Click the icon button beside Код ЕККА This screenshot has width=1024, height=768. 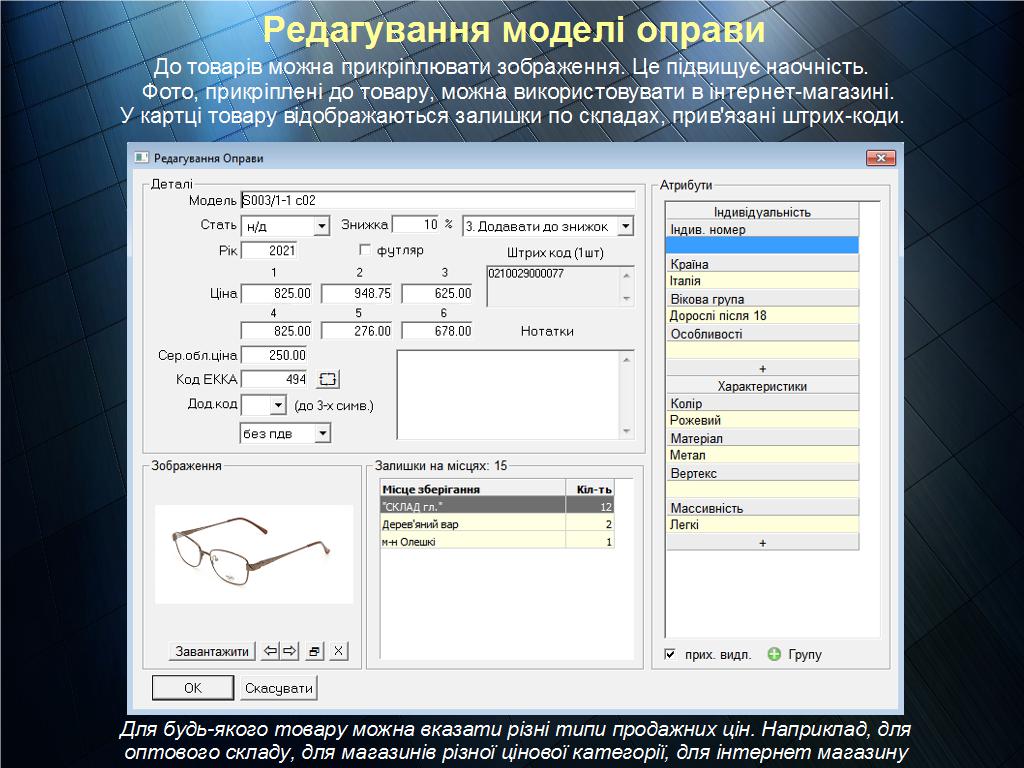click(329, 379)
